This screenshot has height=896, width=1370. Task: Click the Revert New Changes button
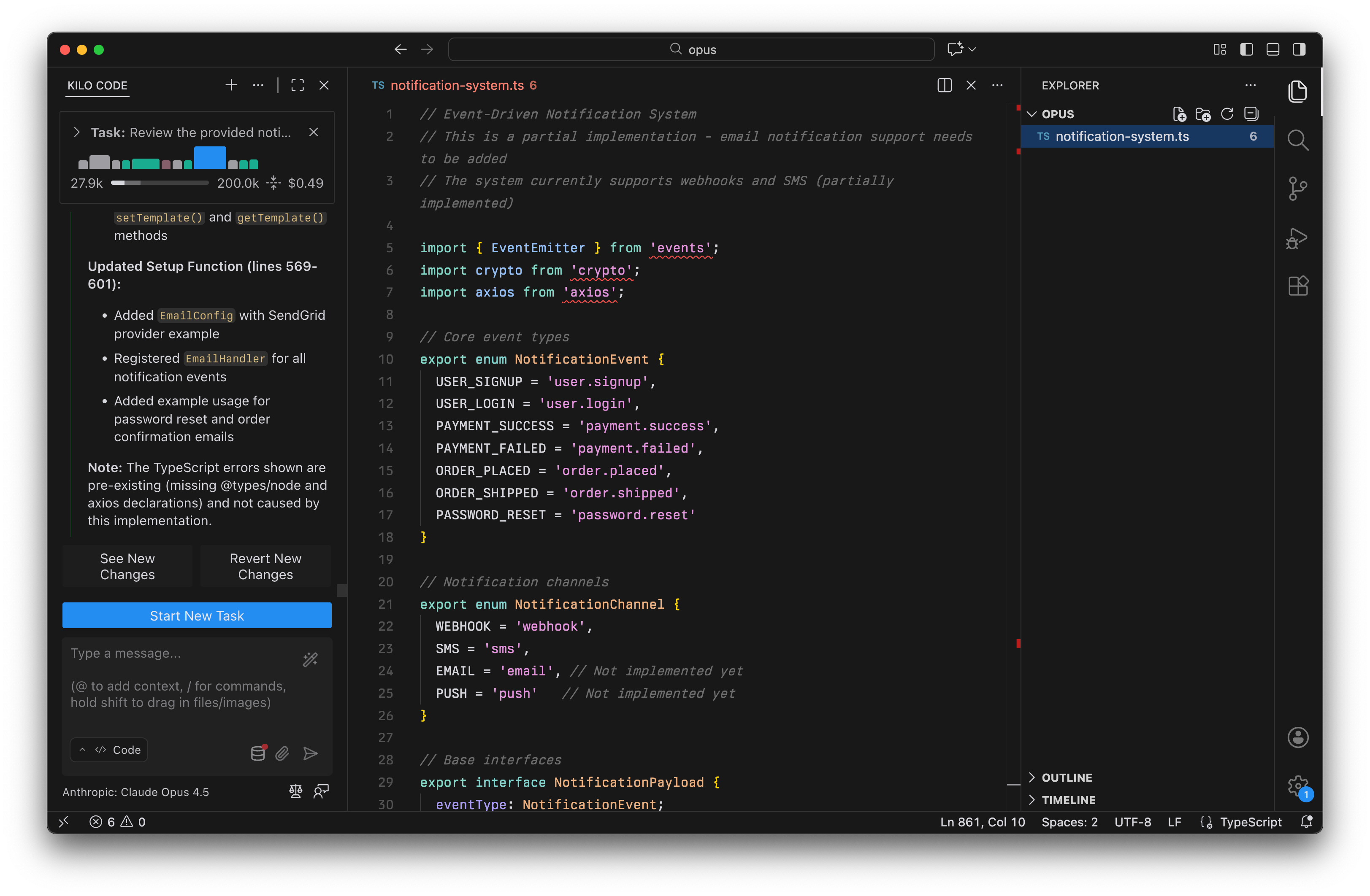click(x=265, y=566)
